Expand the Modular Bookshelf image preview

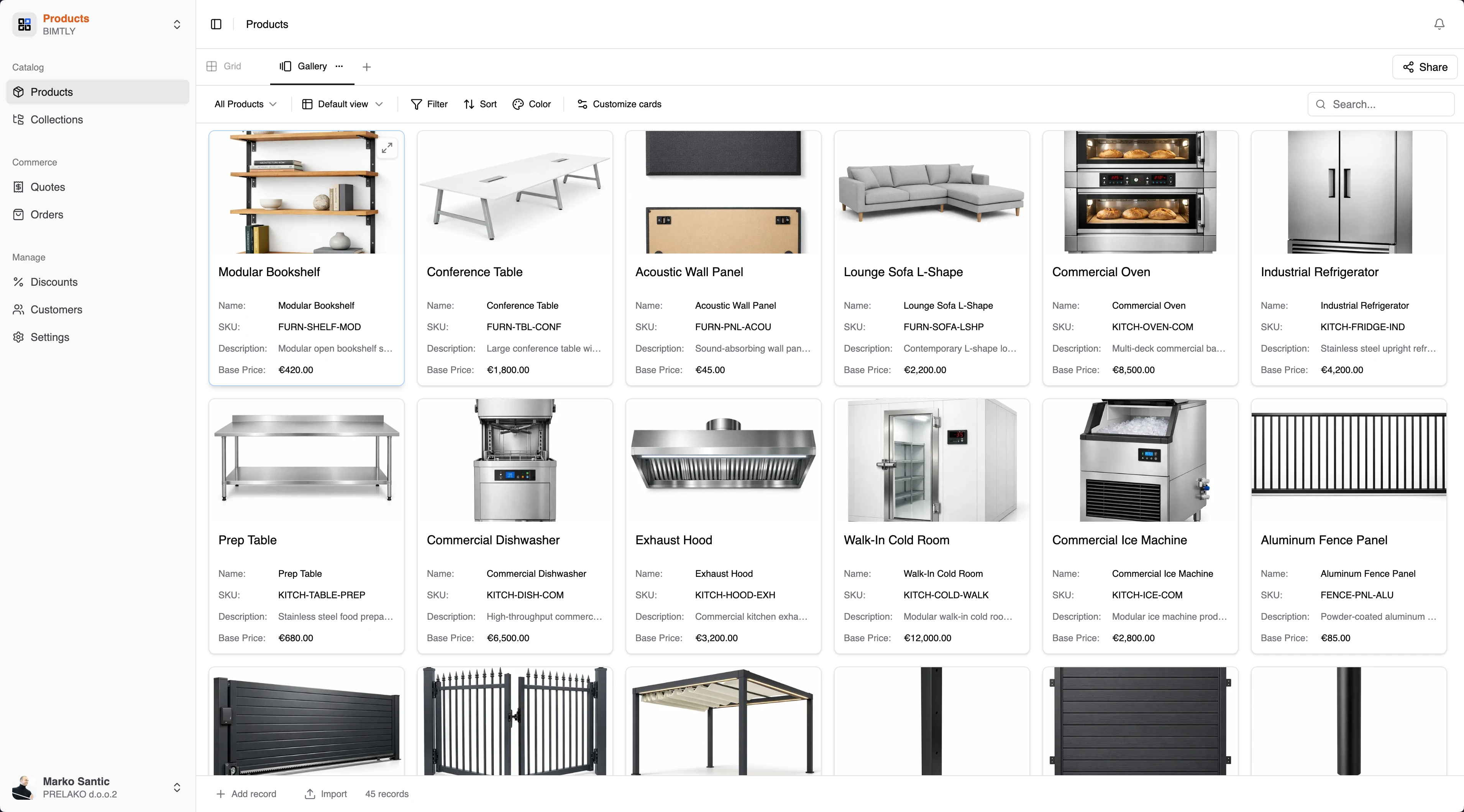(387, 147)
